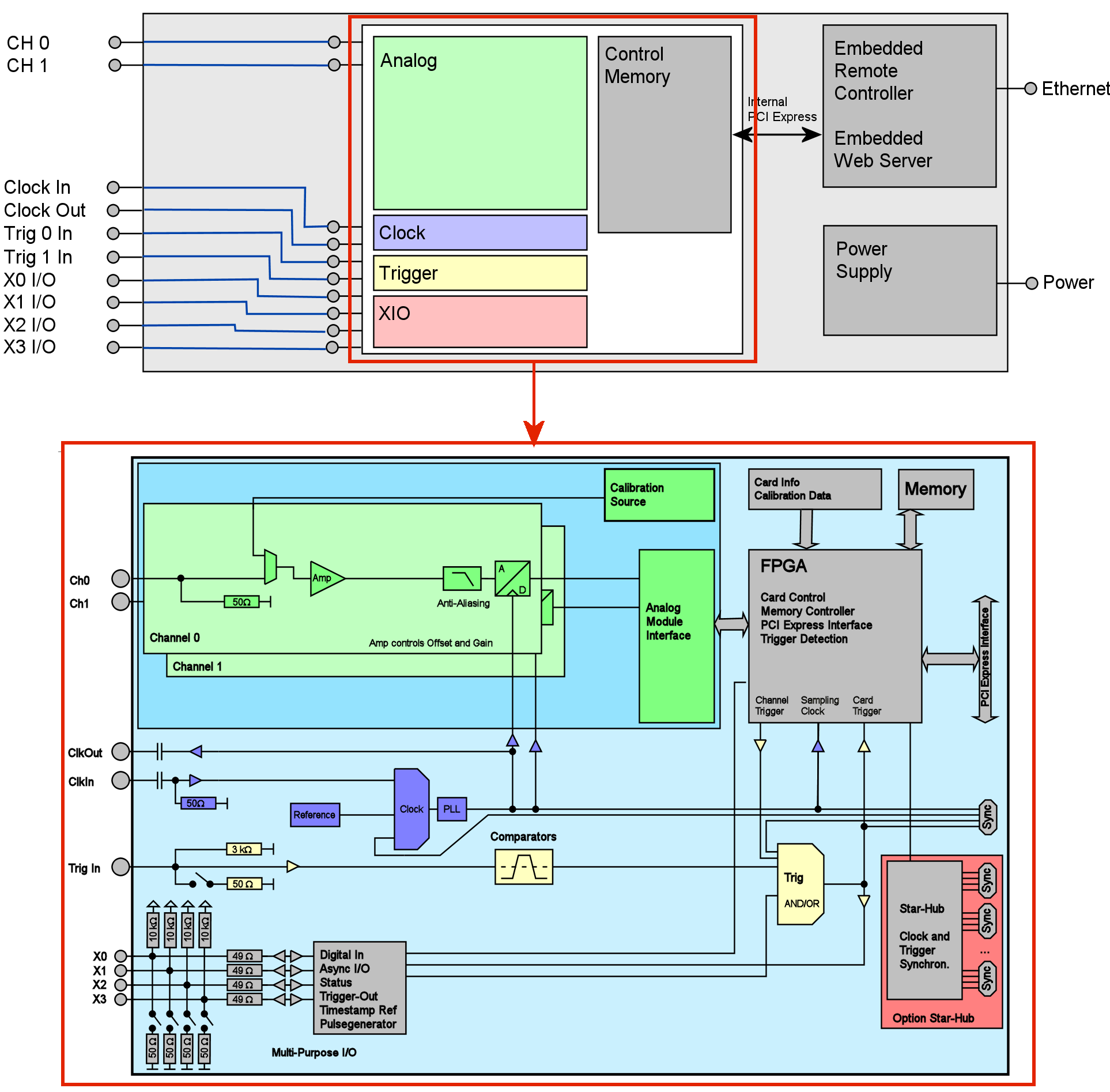The width and height of the screenshot is (1110, 1092).
Task: Click the Trig AND/OR gate block
Action: click(x=800, y=884)
